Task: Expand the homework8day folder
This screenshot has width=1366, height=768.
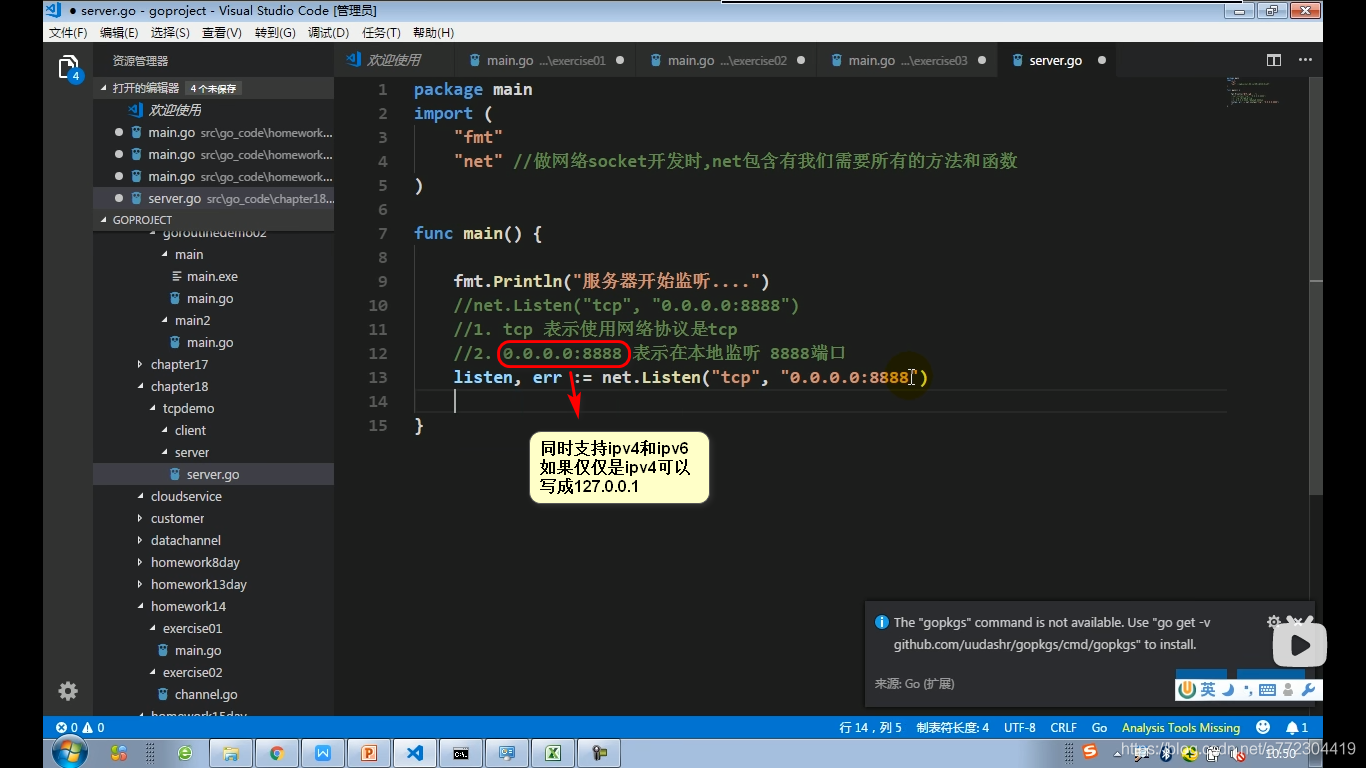Action: (x=195, y=562)
